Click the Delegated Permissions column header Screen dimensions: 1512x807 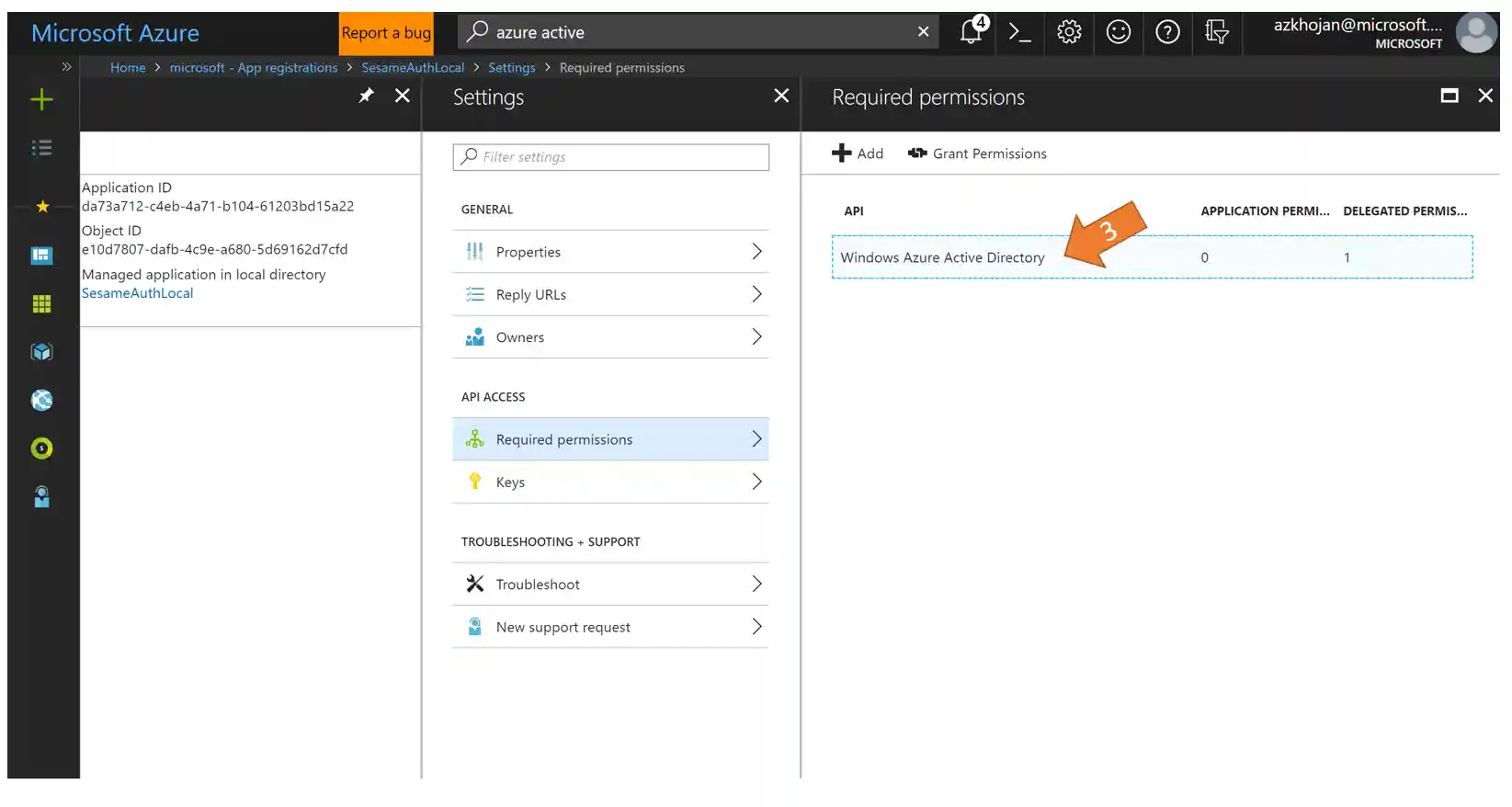1404,211
